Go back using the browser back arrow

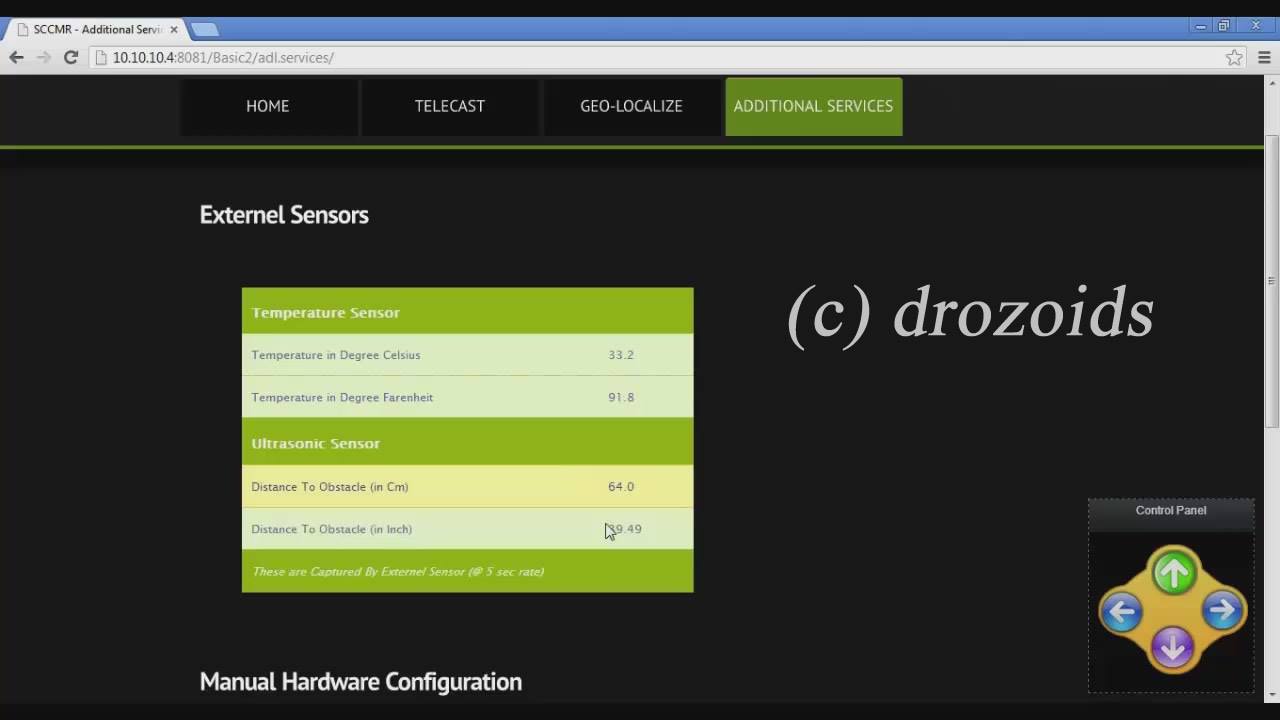[x=16, y=58]
